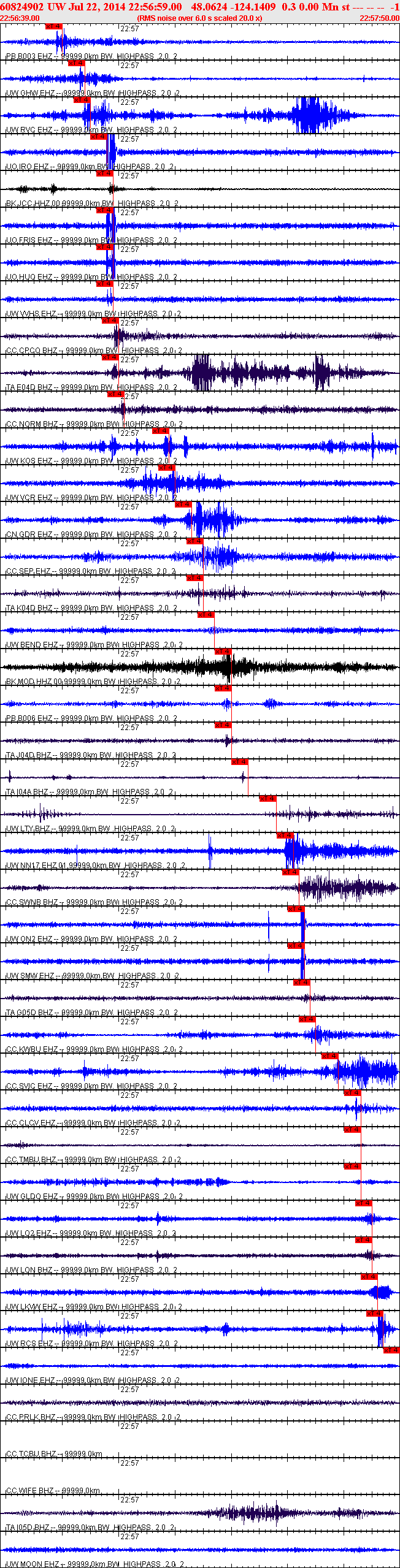
Task: Click the pick flag on UW BEND trace
Action: [x=206, y=615]
